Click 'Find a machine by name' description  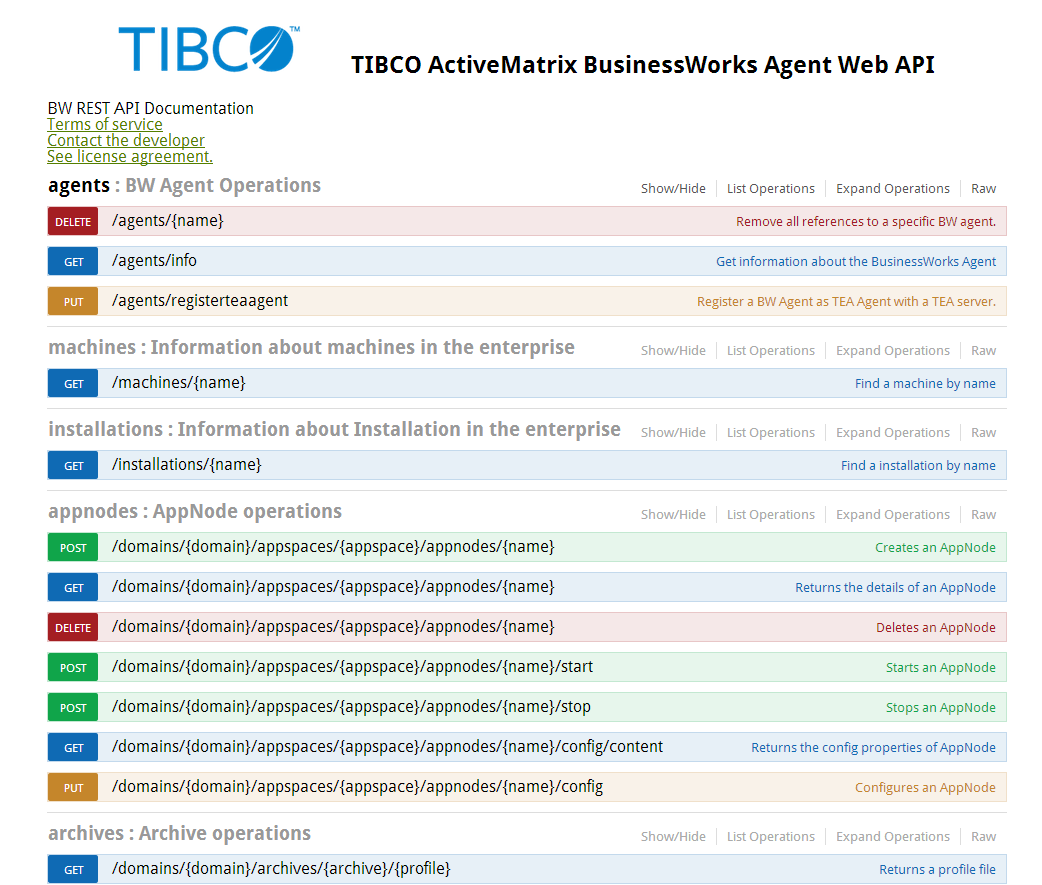click(x=925, y=383)
